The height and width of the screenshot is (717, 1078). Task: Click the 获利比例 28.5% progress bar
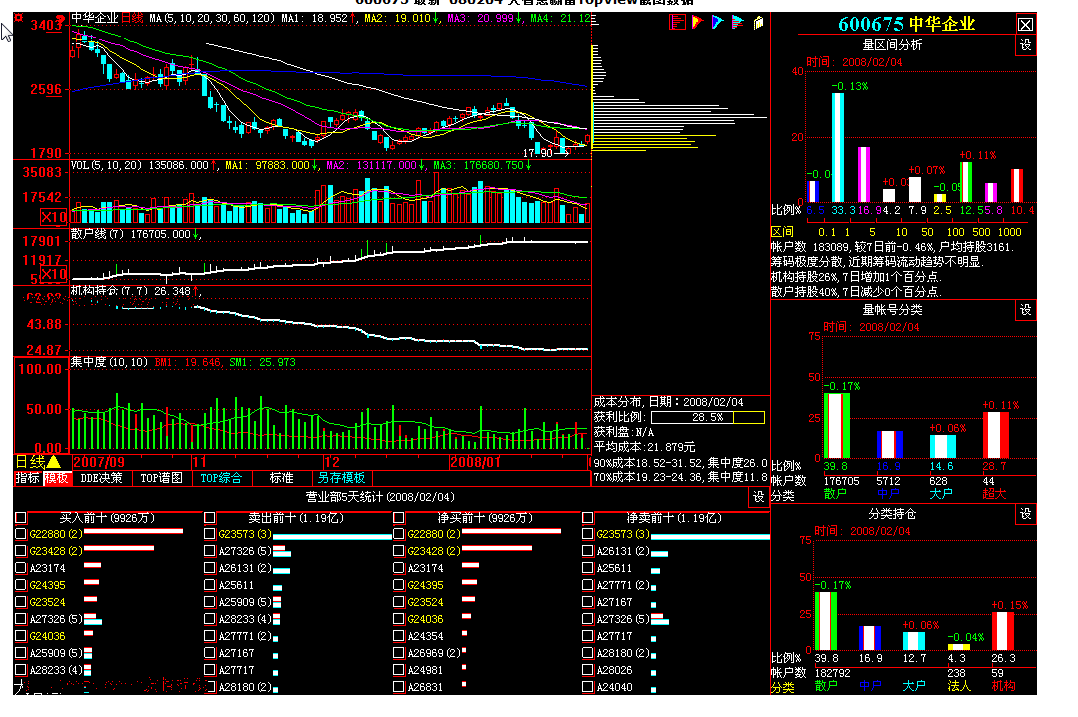point(707,417)
